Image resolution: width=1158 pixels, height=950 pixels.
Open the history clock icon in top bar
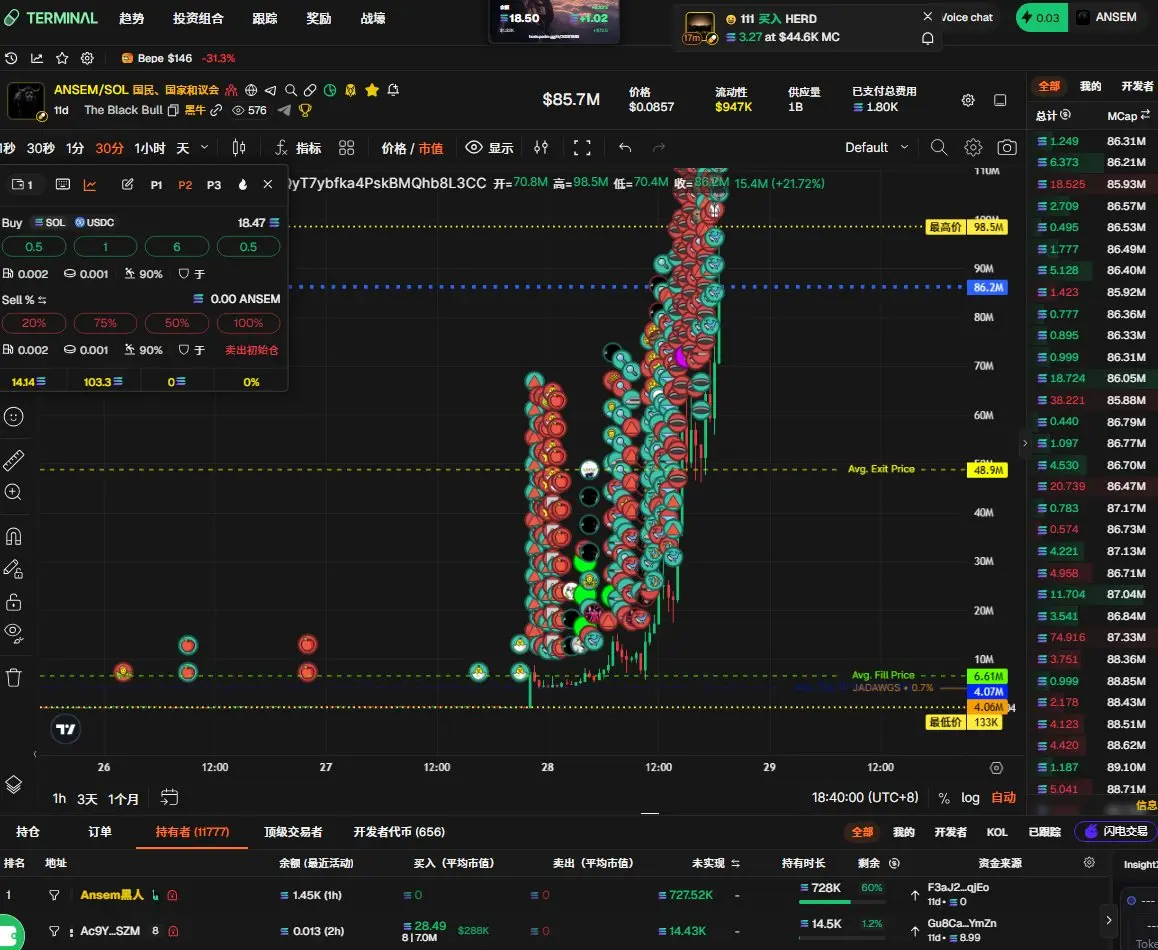[x=11, y=58]
